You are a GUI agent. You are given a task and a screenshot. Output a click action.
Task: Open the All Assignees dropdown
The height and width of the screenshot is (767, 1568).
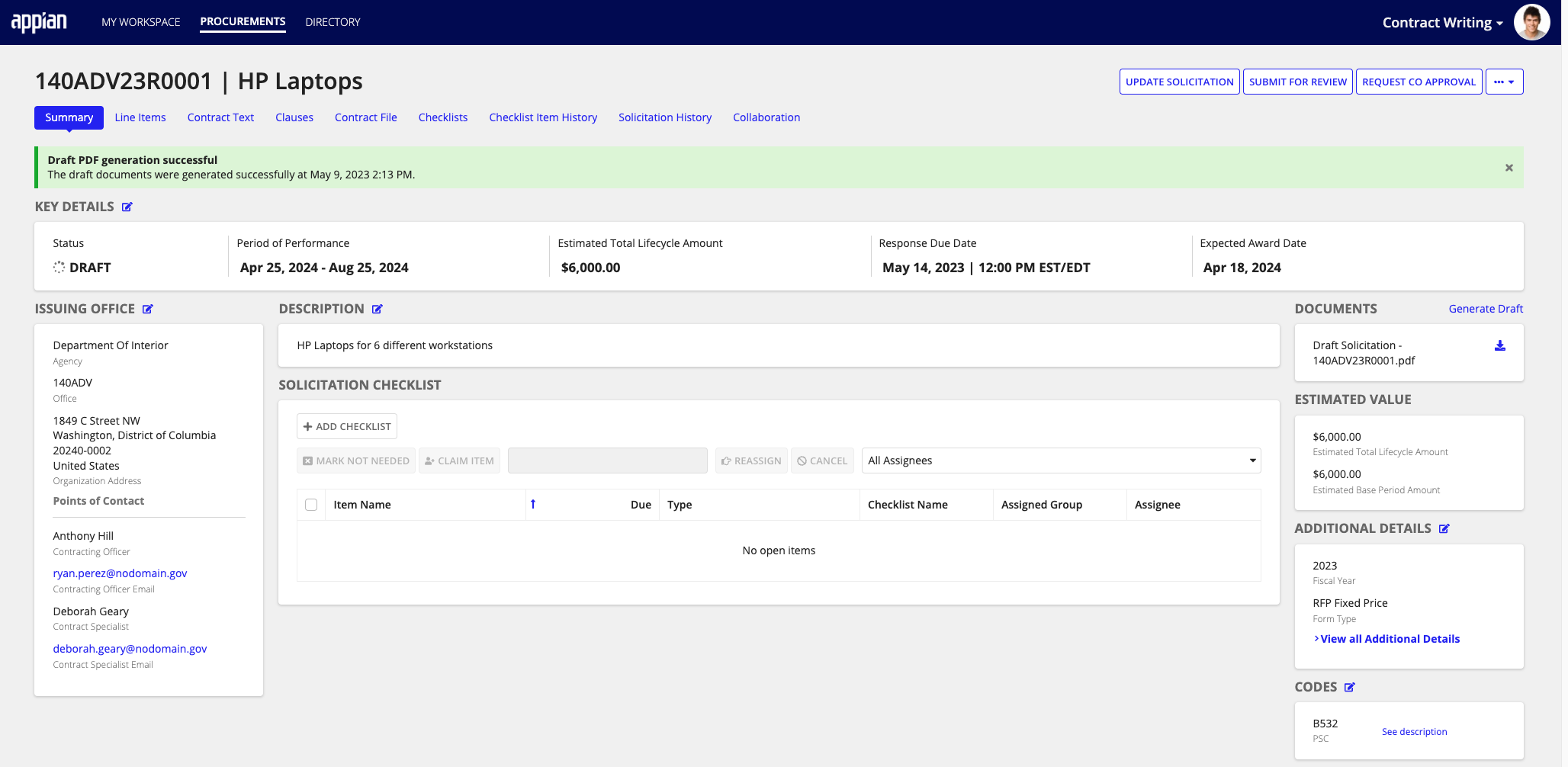coord(1061,461)
